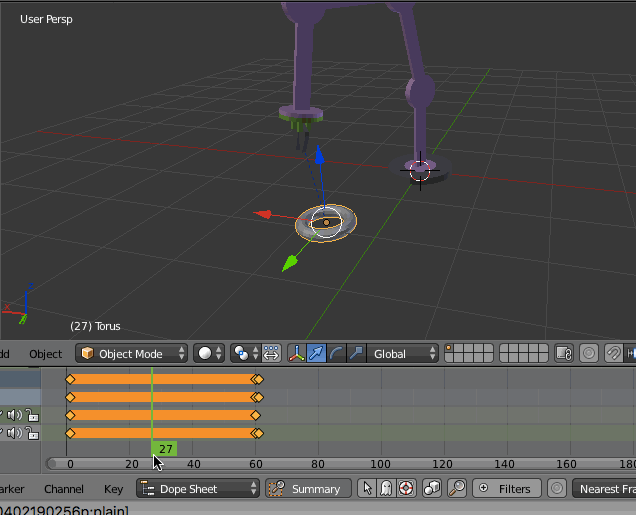
Task: Select the scale manipulator icon
Action: point(356,354)
